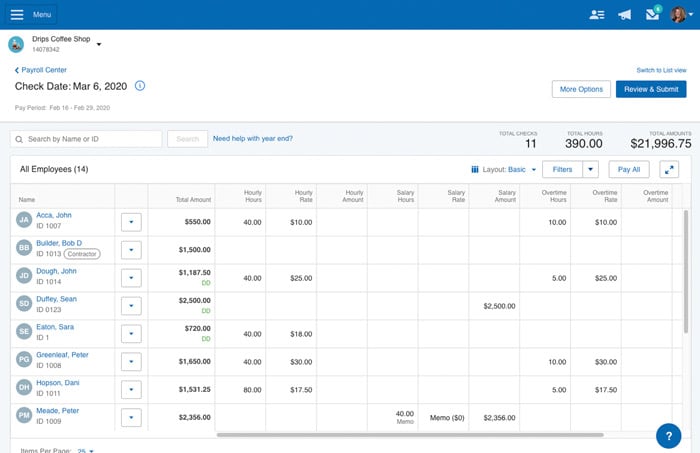The image size is (700, 453).
Task: Expand row options for Builder, Bob D
Action: click(x=131, y=250)
